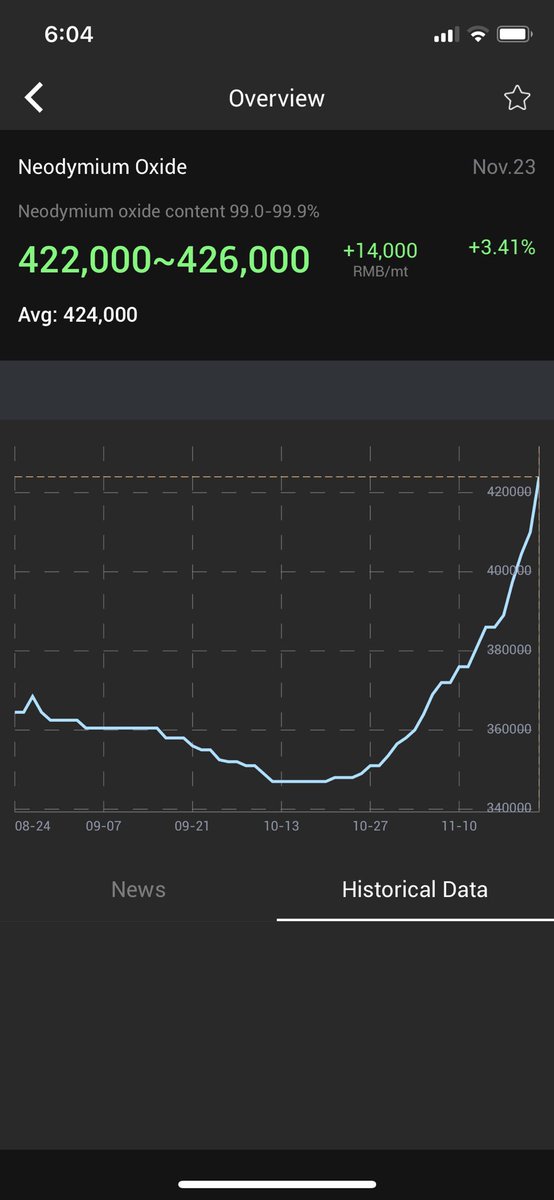Tap the 420000 y-axis label
The image size is (554, 1200).
tap(509, 491)
